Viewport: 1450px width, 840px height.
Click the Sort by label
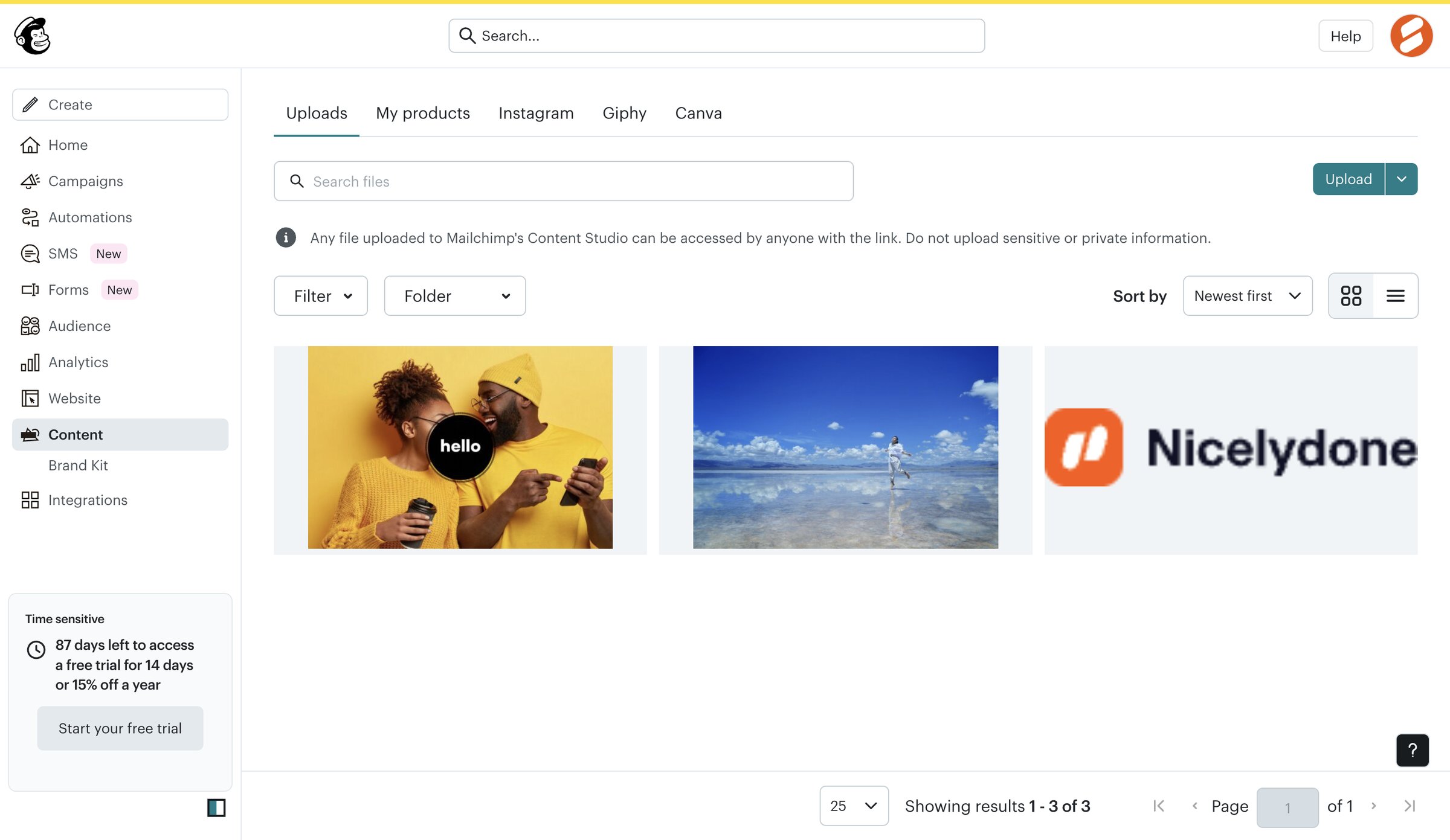1139,296
